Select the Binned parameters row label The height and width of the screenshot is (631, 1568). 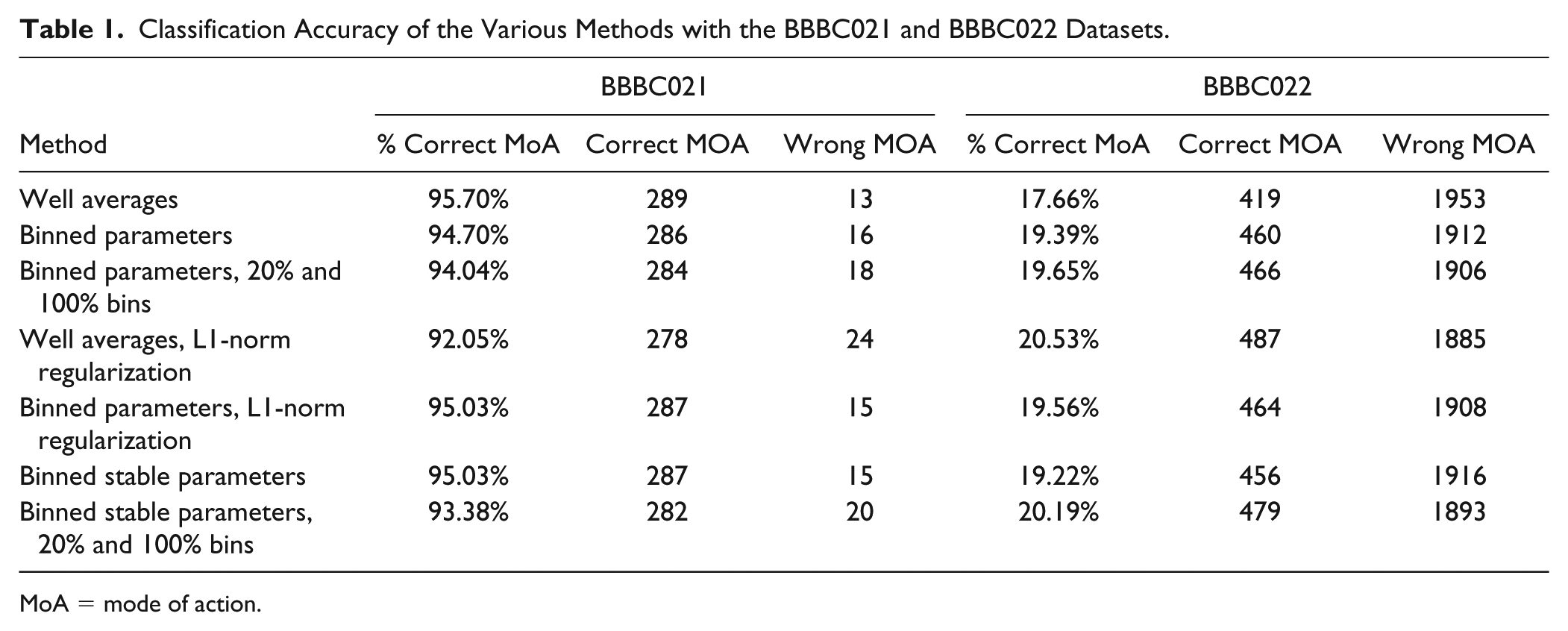pyautogui.click(x=126, y=235)
